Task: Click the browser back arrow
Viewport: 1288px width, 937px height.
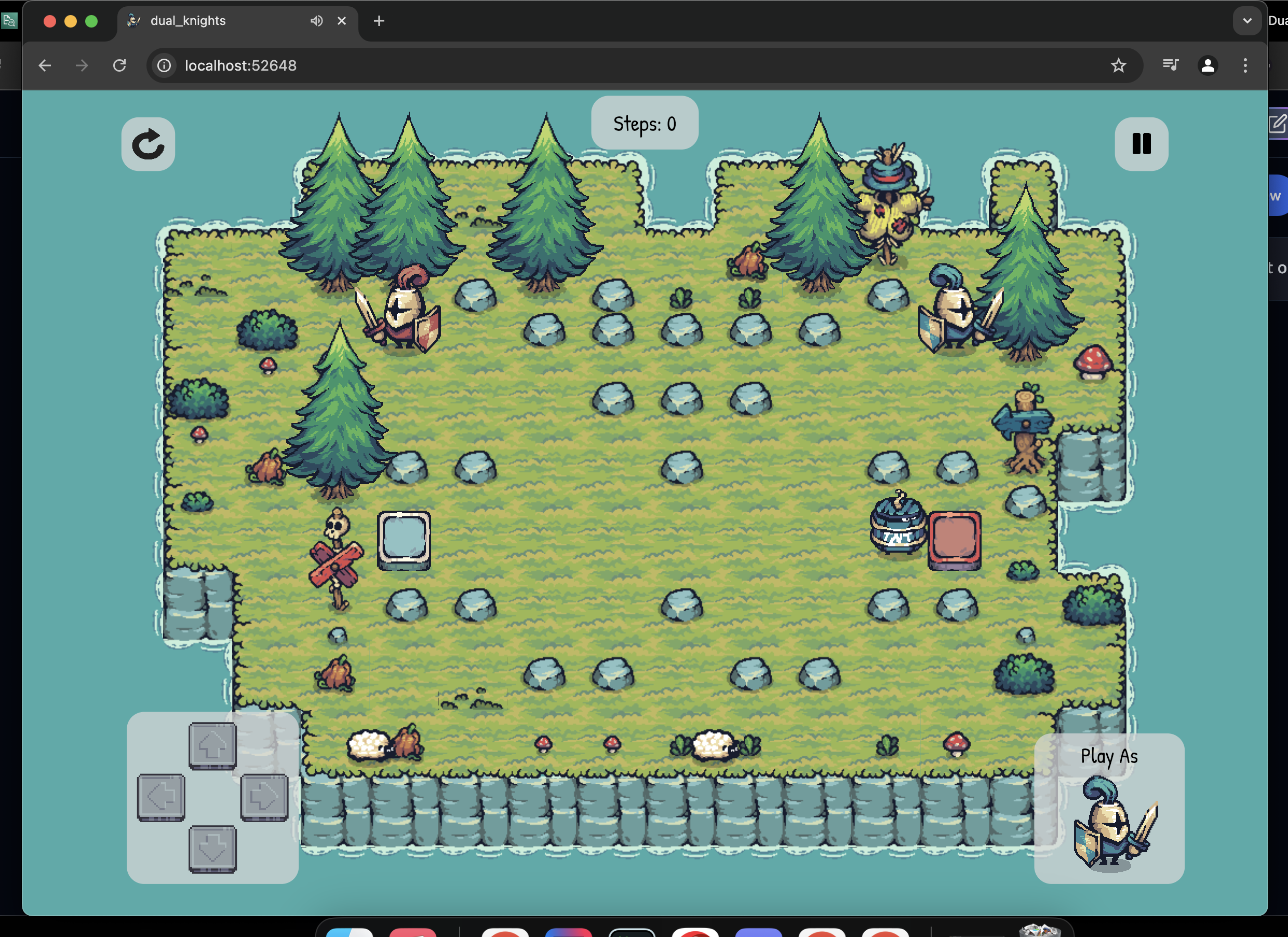Action: tap(45, 66)
